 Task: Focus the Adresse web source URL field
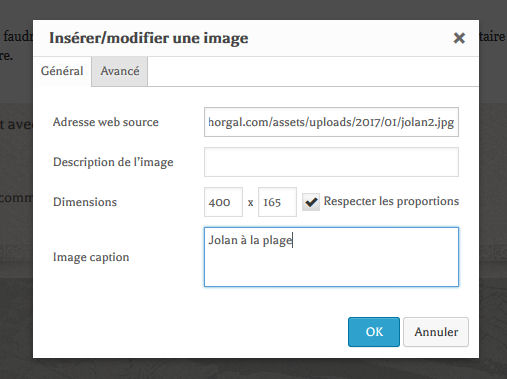click(x=331, y=122)
